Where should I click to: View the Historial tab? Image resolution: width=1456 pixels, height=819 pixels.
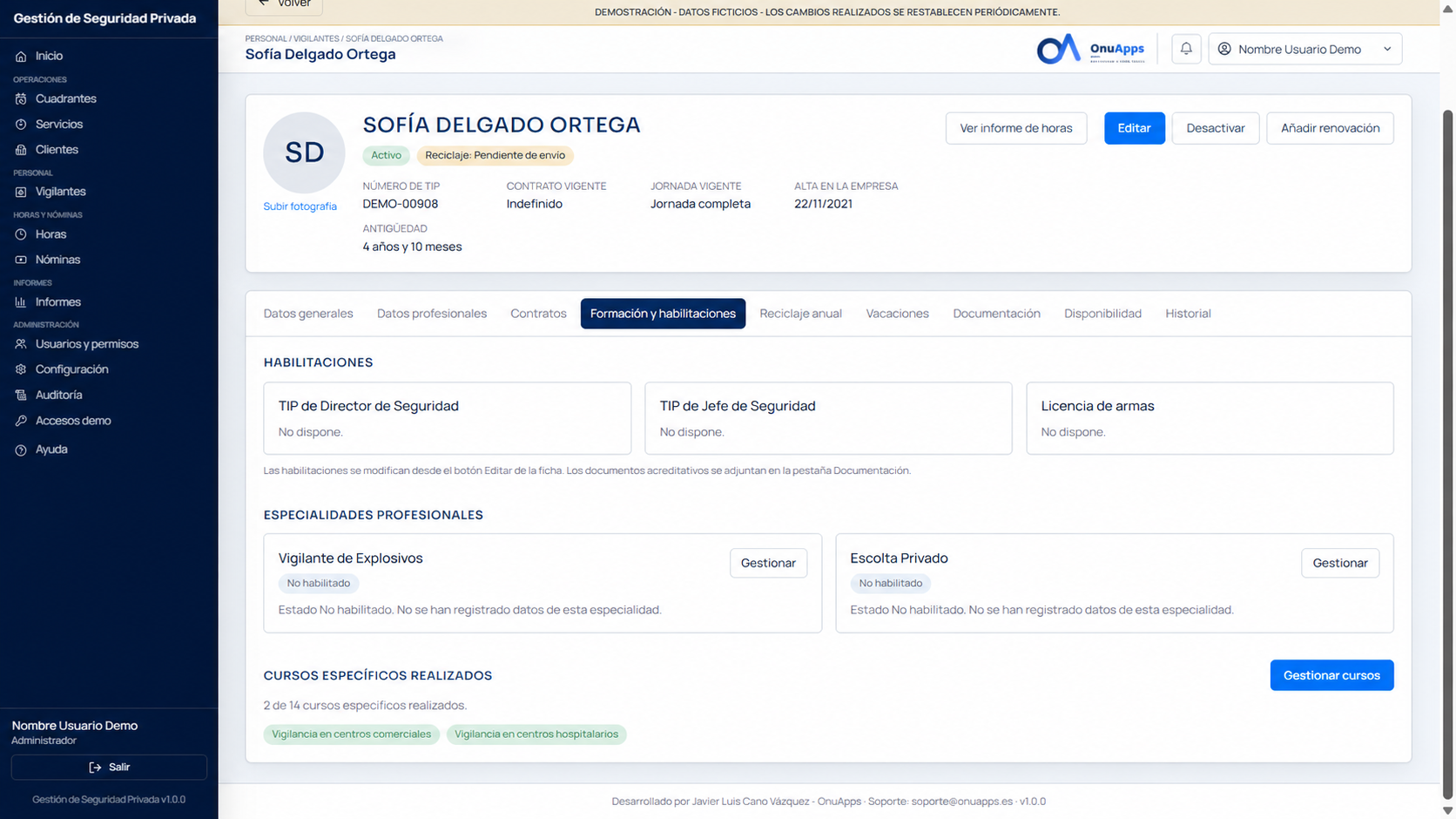pyautogui.click(x=1188, y=314)
